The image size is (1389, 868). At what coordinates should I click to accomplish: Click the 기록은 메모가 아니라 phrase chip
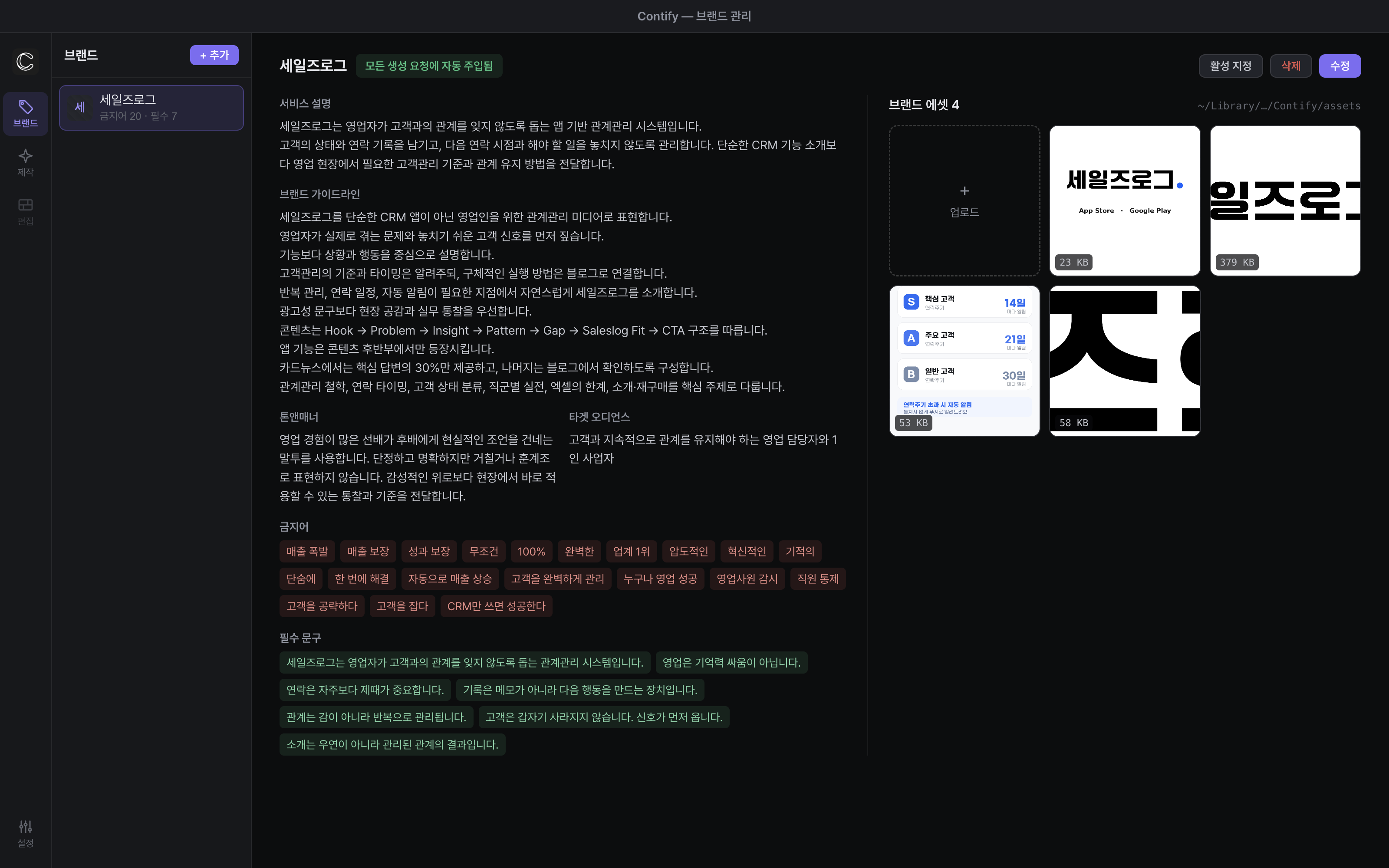[580, 690]
